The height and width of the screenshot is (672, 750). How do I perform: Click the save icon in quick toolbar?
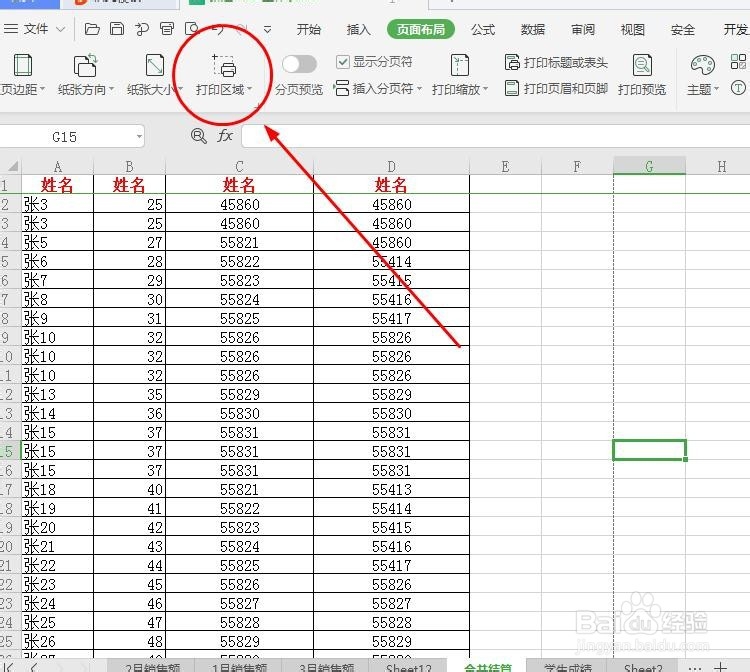(117, 29)
